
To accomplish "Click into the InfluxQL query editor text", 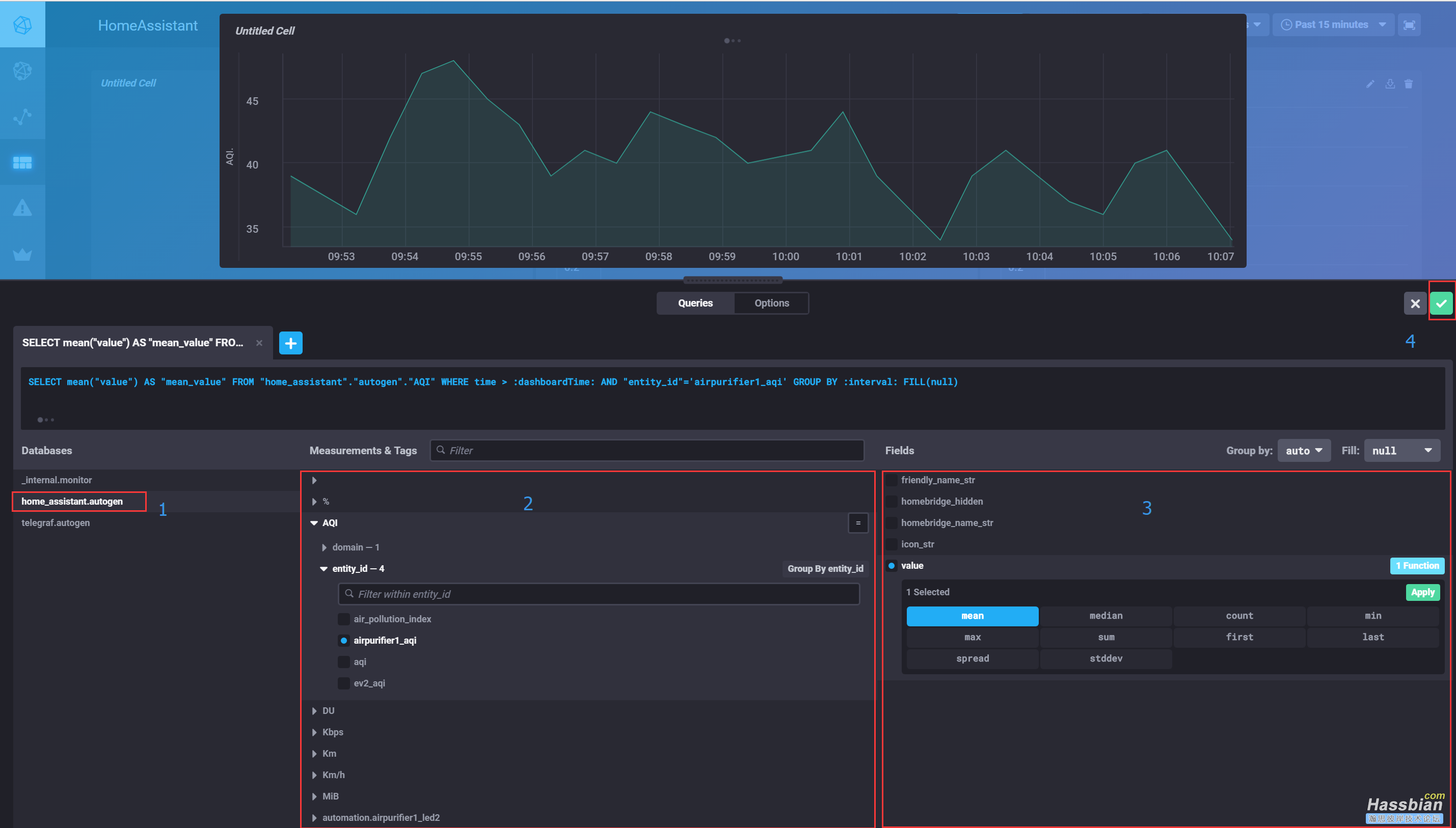I will [493, 382].
